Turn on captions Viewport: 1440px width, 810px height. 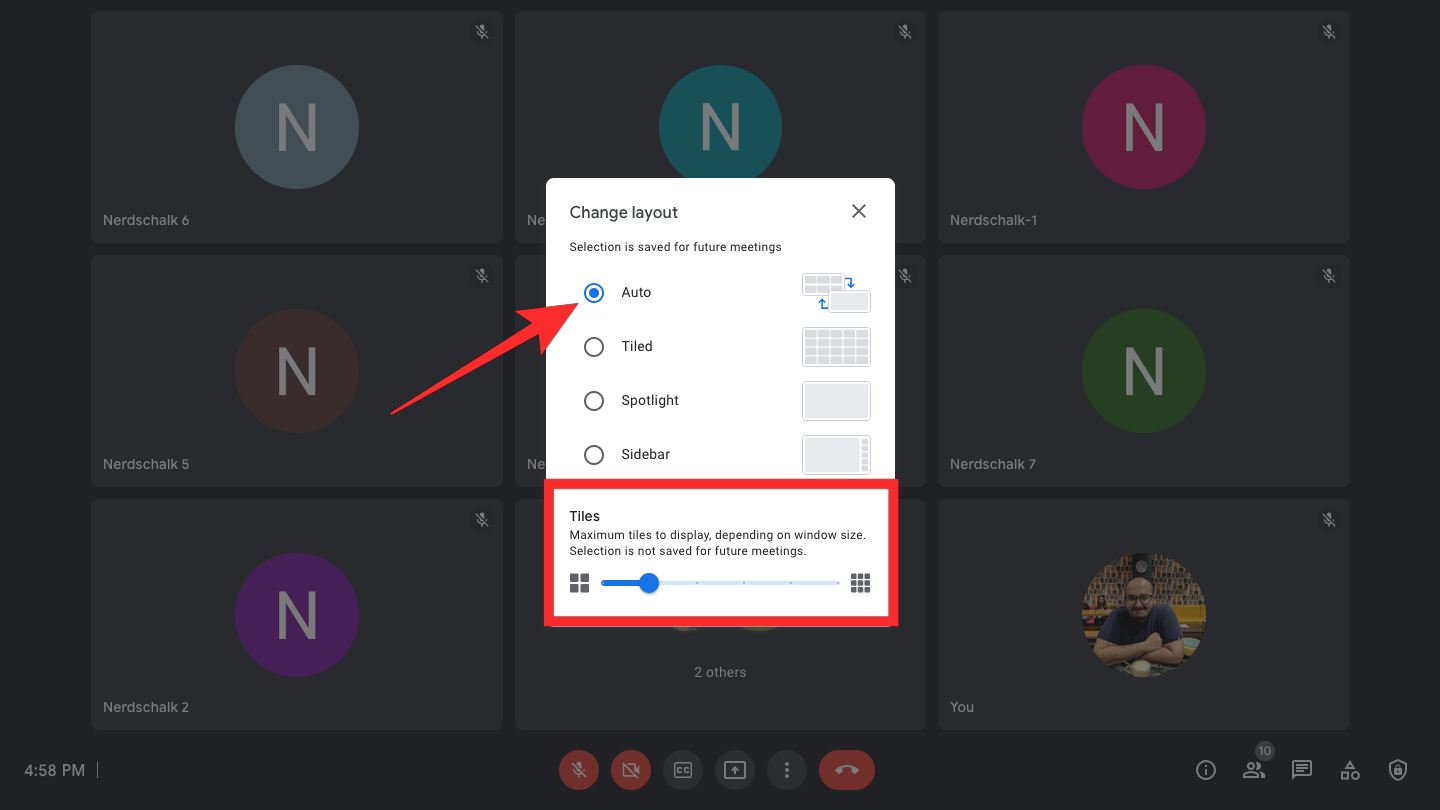click(682, 770)
